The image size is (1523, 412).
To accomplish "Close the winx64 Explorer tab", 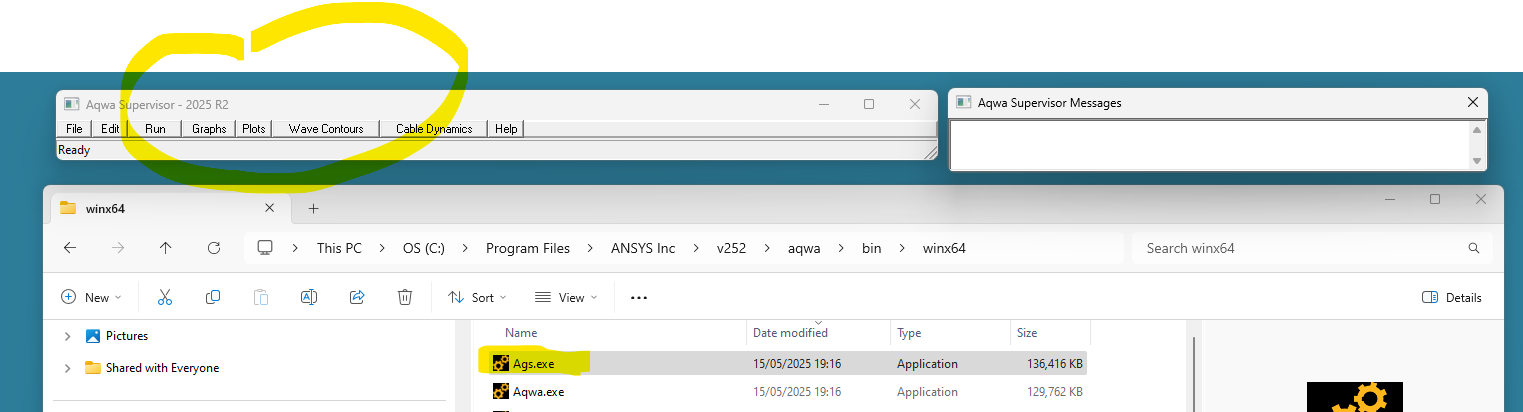I will click(269, 208).
